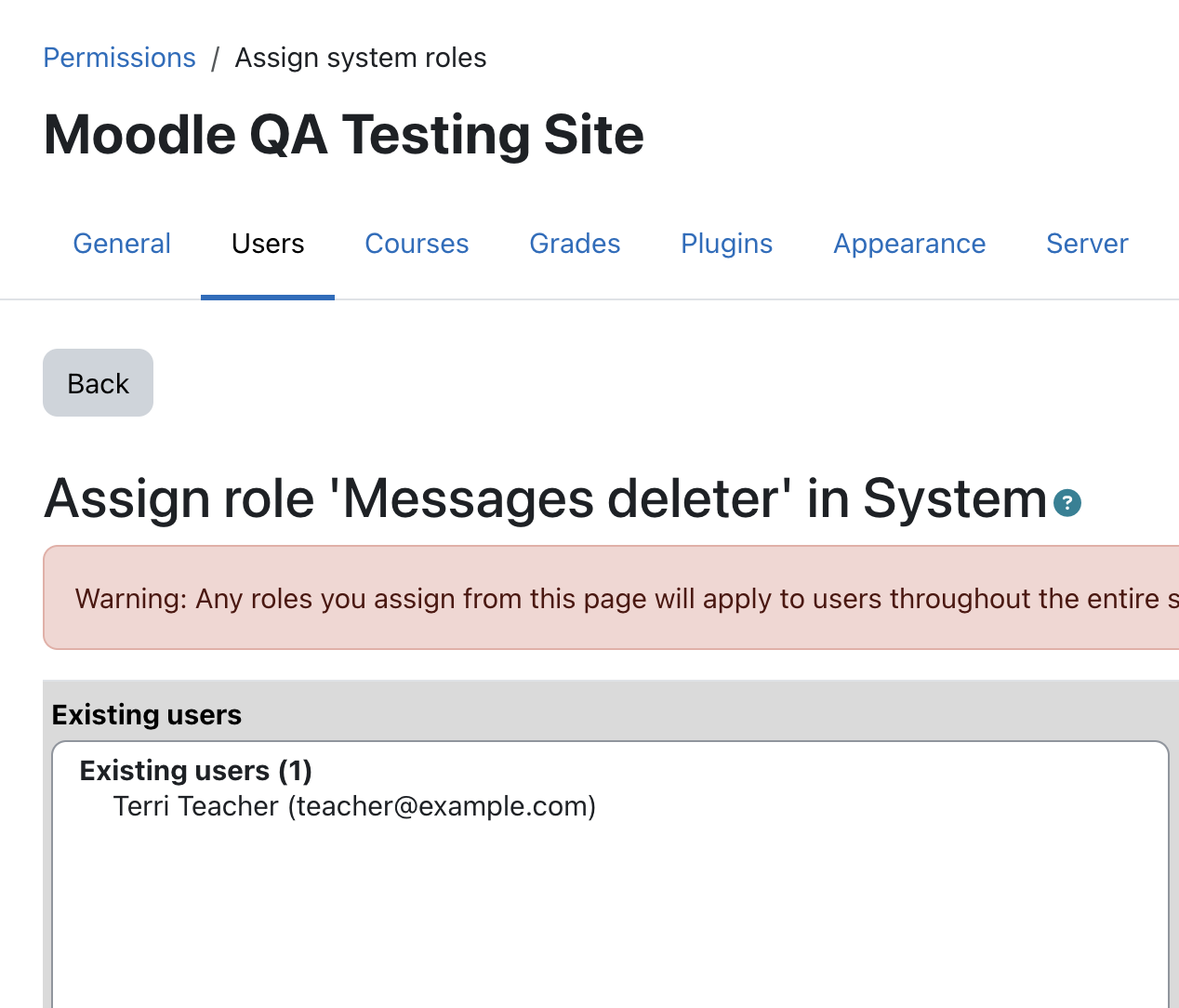Switch to the General tab
The image size is (1179, 1008).
tap(122, 244)
